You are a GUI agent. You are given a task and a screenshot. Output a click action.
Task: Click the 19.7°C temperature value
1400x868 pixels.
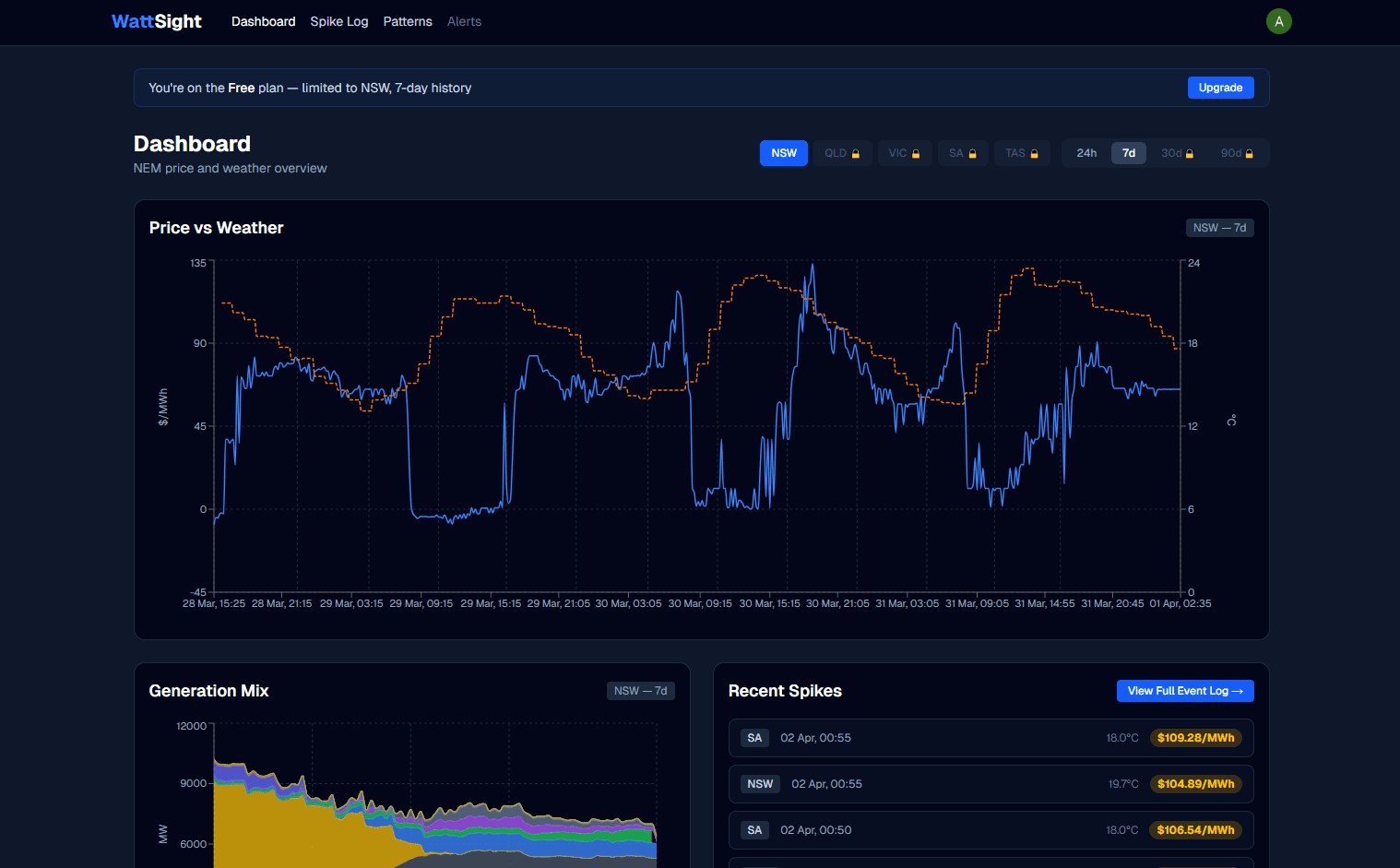1123,784
